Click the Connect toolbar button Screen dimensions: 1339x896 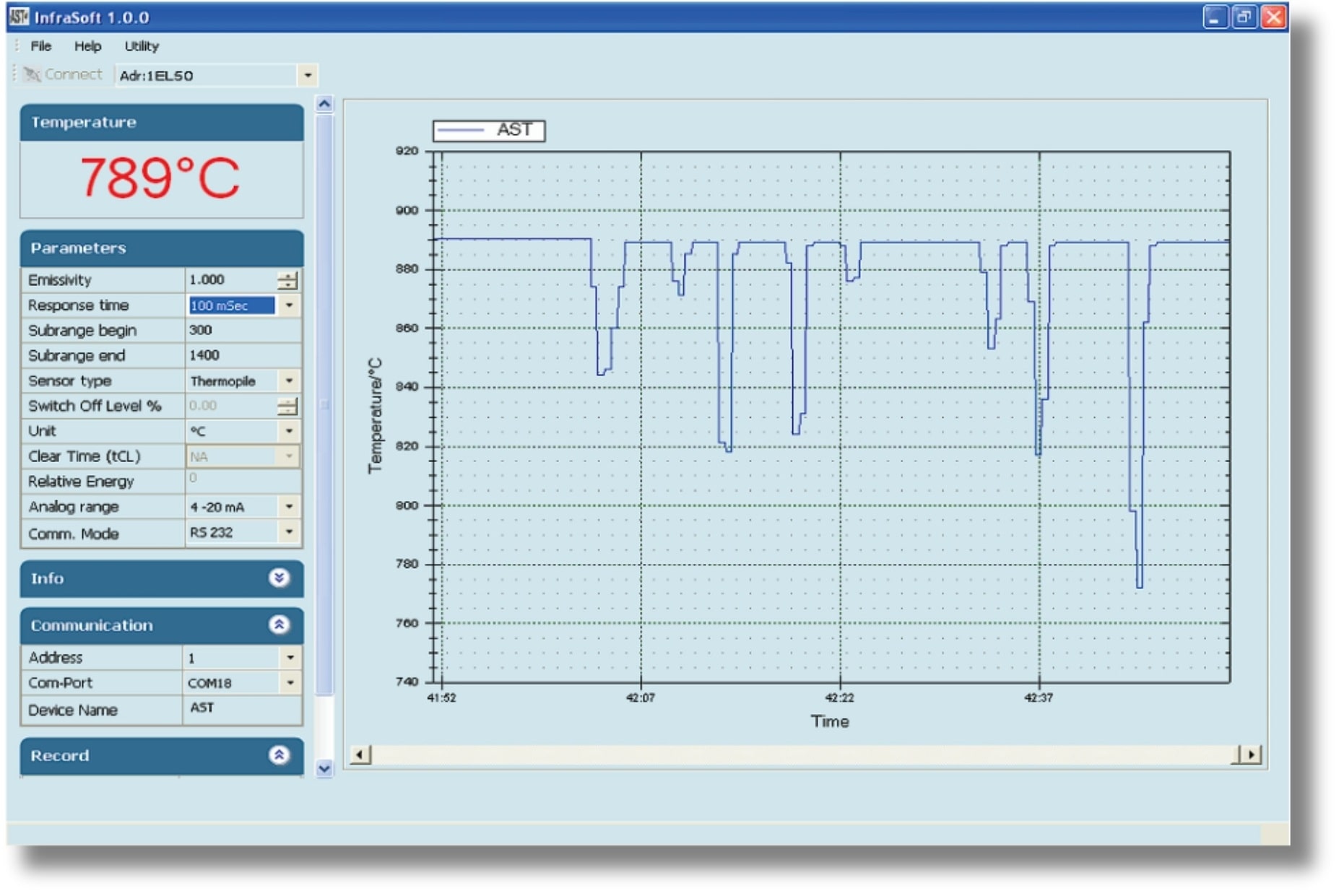(x=63, y=74)
